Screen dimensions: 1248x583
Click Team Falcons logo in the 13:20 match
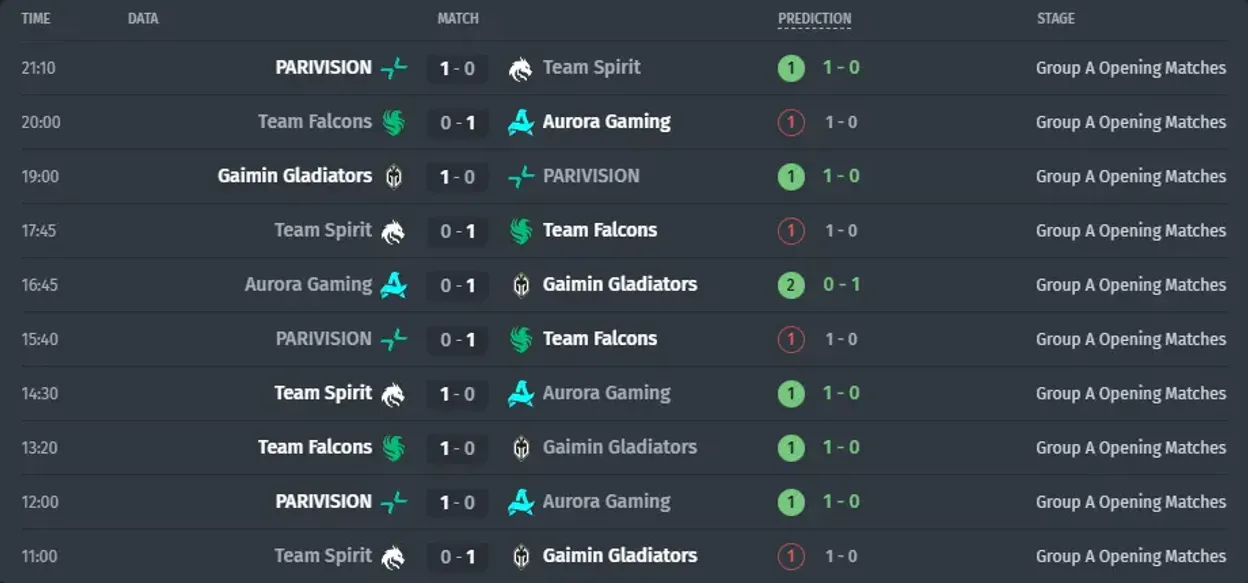[394, 448]
